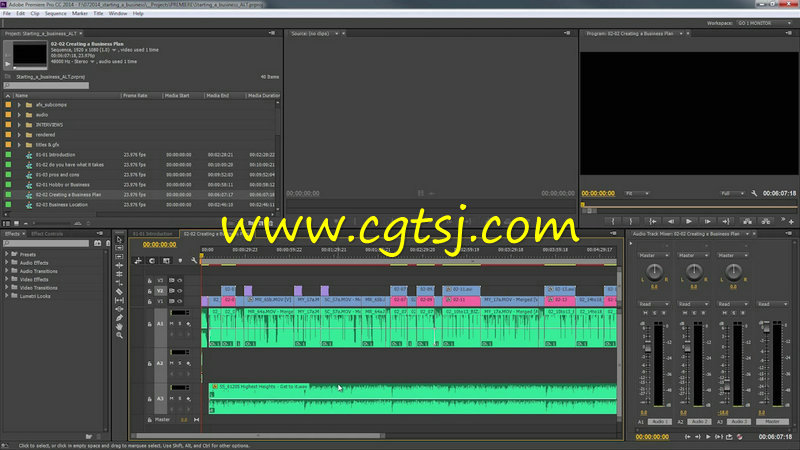Viewport: 800px width, 450px height.
Task: Toggle Linked Selection in timeline header
Action: coord(166,261)
